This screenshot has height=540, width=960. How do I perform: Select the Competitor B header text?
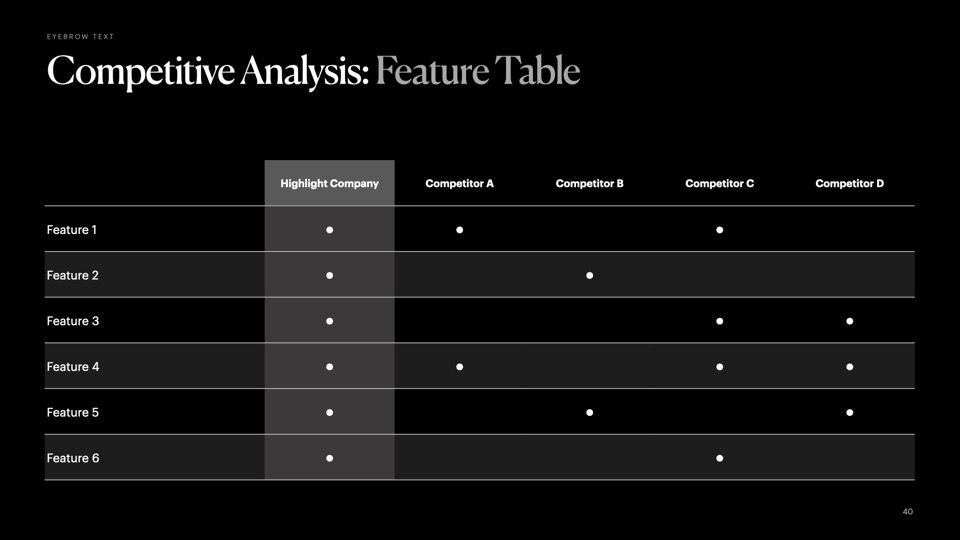589,184
